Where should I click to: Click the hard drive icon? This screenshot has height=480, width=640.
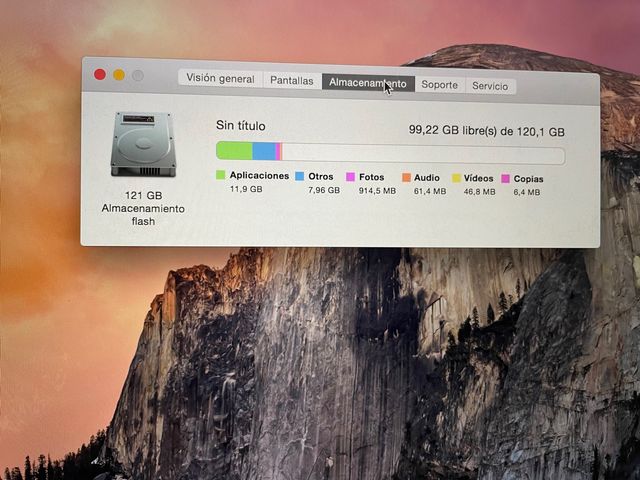click(143, 145)
